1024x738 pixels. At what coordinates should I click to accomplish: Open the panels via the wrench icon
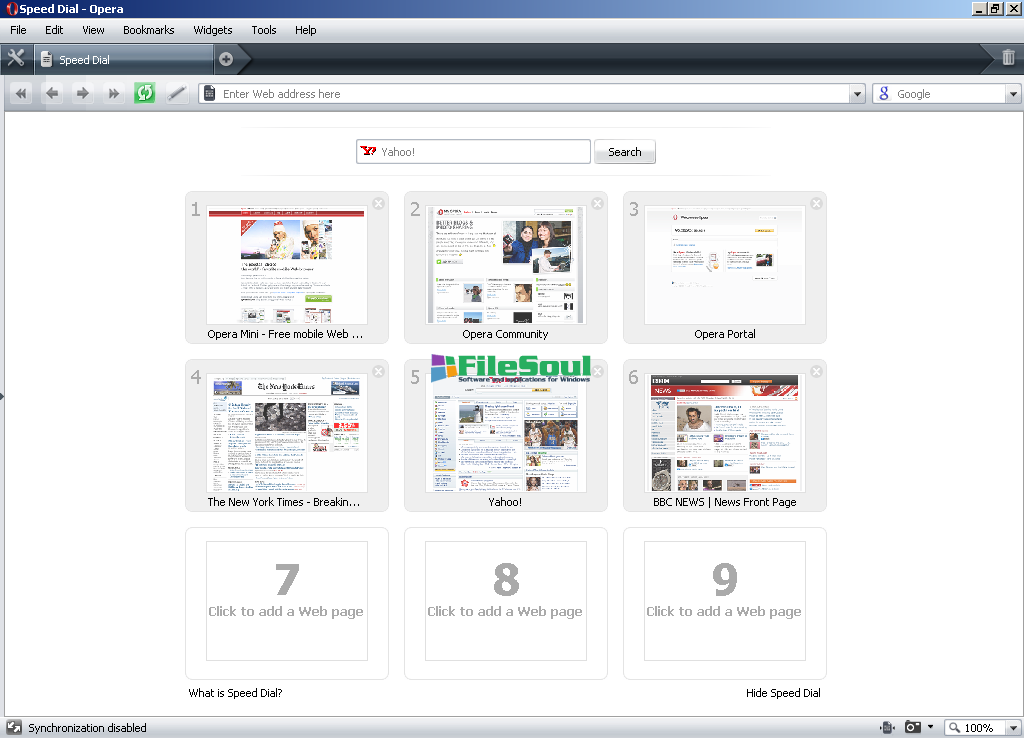tap(16, 58)
